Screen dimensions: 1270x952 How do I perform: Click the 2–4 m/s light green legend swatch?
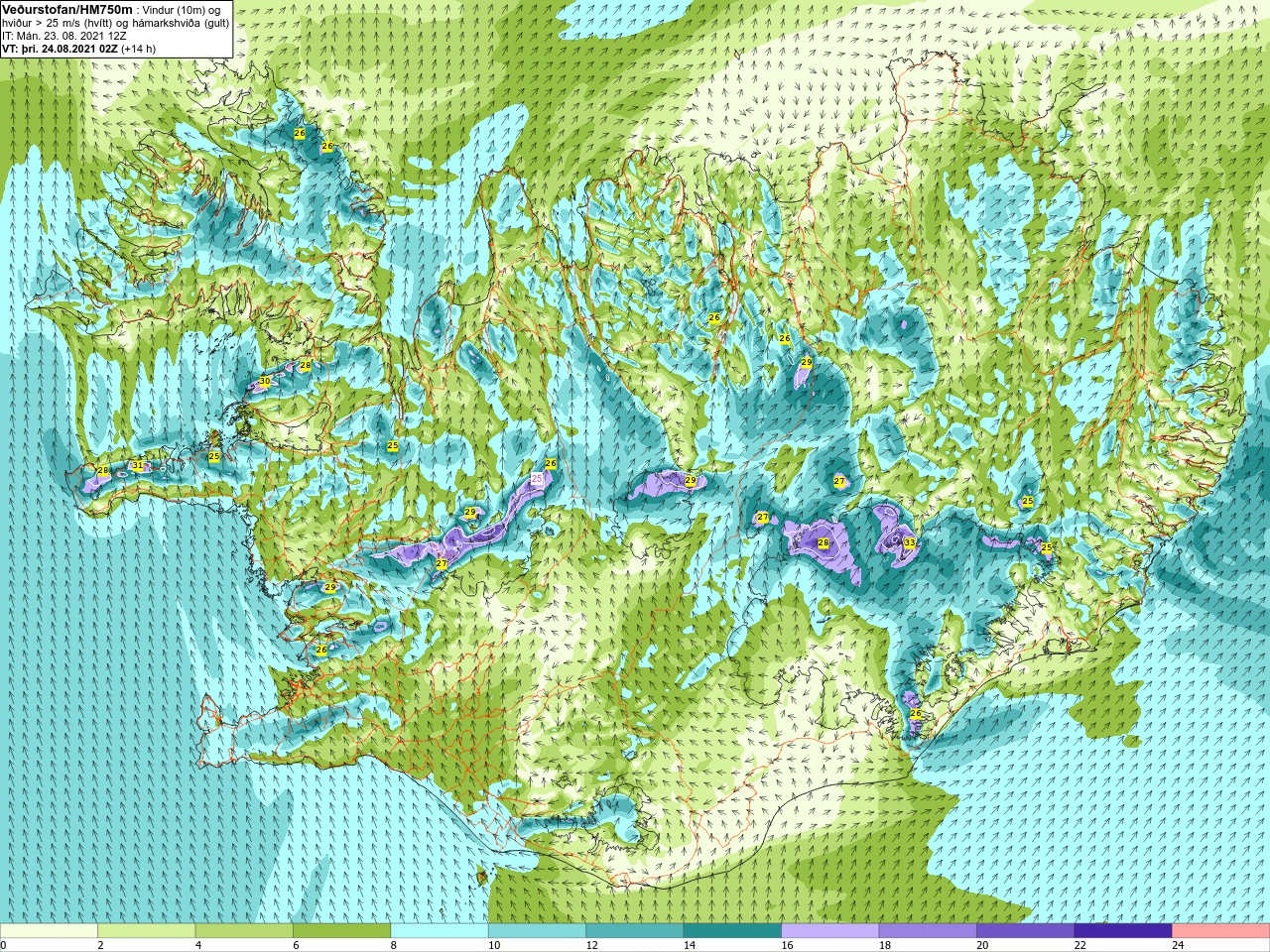click(146, 931)
